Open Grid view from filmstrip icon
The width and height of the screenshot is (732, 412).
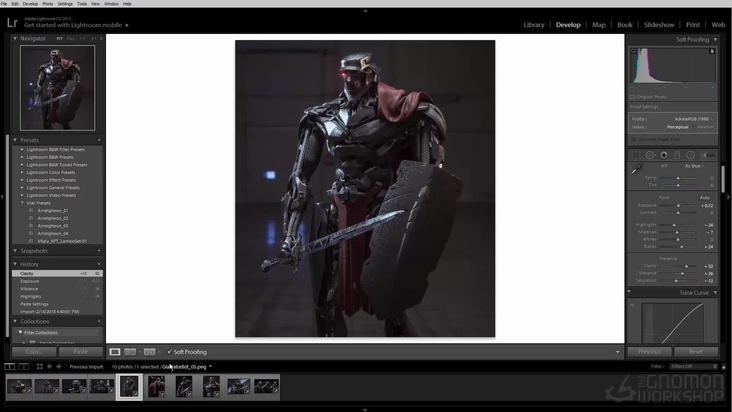coord(40,367)
